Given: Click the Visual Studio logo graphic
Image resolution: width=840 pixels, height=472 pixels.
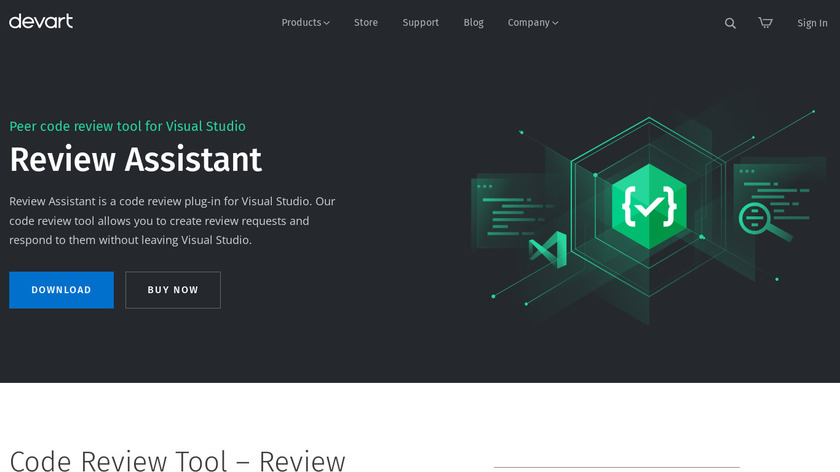Looking at the screenshot, I should point(548,248).
